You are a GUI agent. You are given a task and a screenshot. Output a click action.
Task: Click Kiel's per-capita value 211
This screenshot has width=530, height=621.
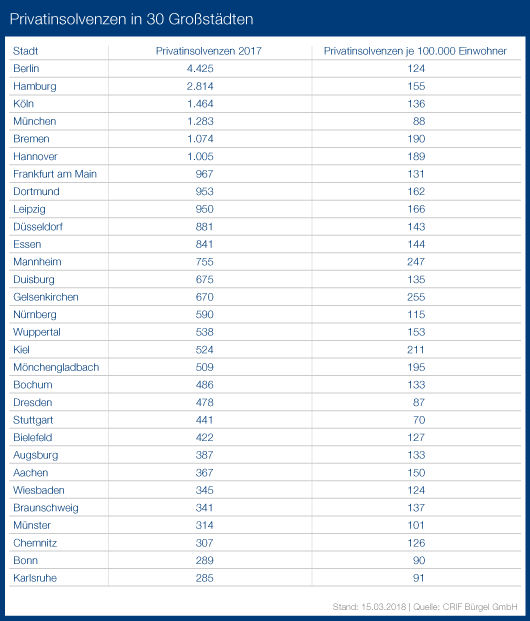point(416,350)
